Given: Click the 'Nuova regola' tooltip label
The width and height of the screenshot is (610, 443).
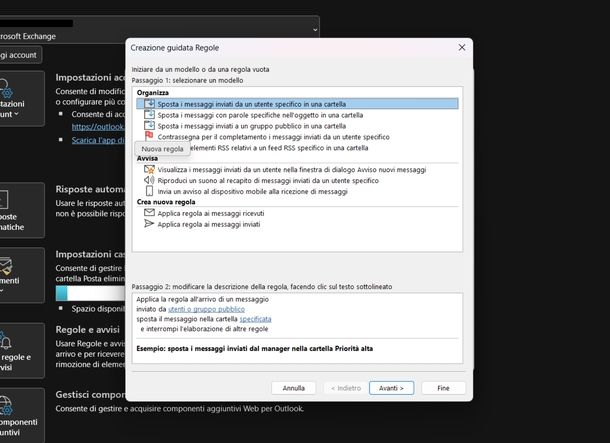Looking at the screenshot, I should 162,149.
